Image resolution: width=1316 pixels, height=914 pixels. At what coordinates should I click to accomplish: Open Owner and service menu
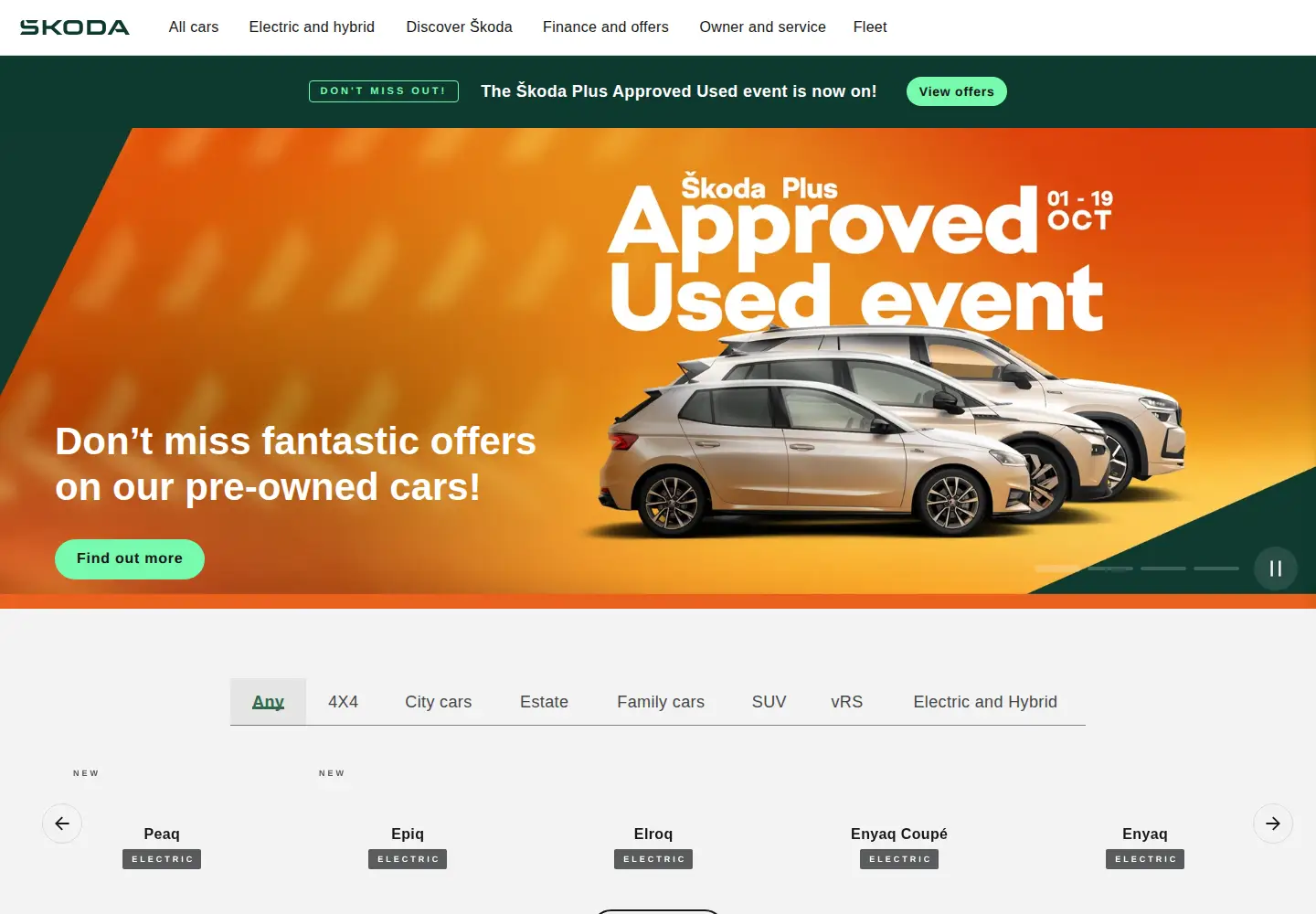(762, 27)
